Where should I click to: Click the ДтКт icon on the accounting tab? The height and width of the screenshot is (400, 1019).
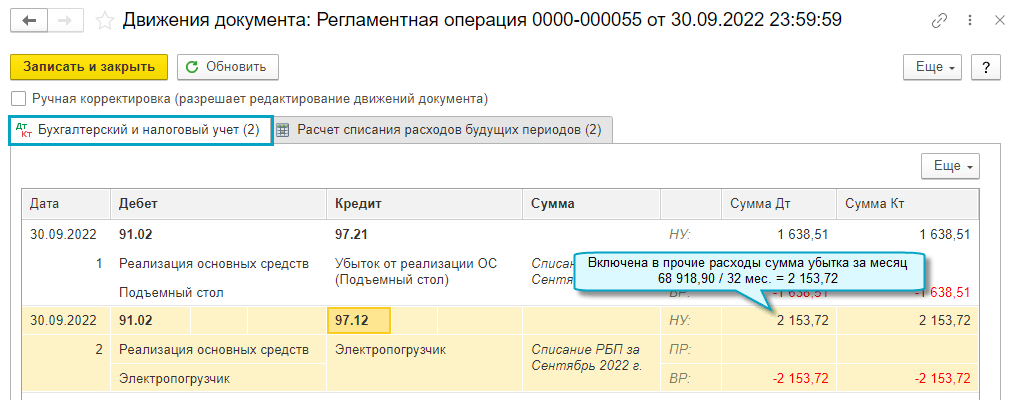click(x=26, y=130)
